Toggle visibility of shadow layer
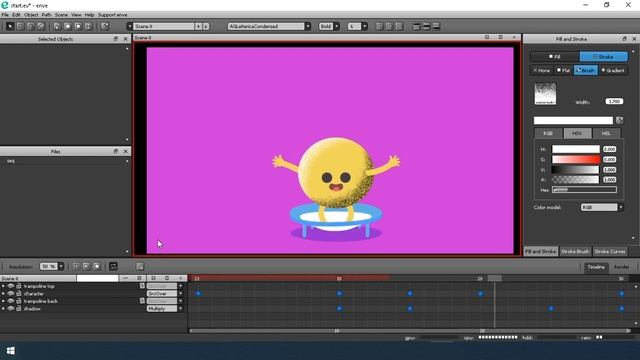 (x=11, y=309)
